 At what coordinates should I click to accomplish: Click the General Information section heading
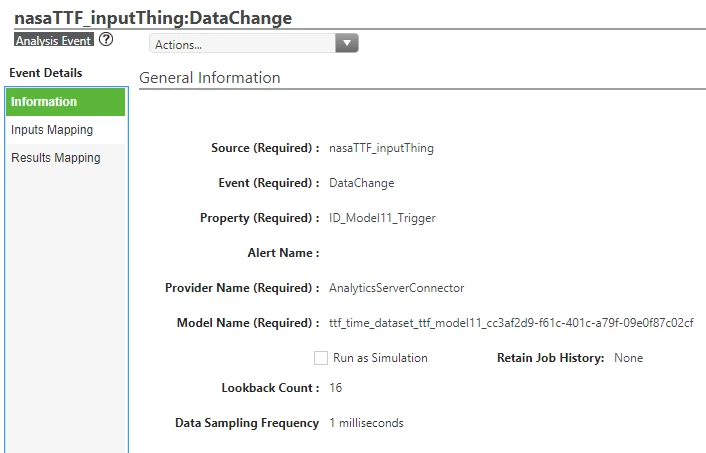click(x=210, y=77)
